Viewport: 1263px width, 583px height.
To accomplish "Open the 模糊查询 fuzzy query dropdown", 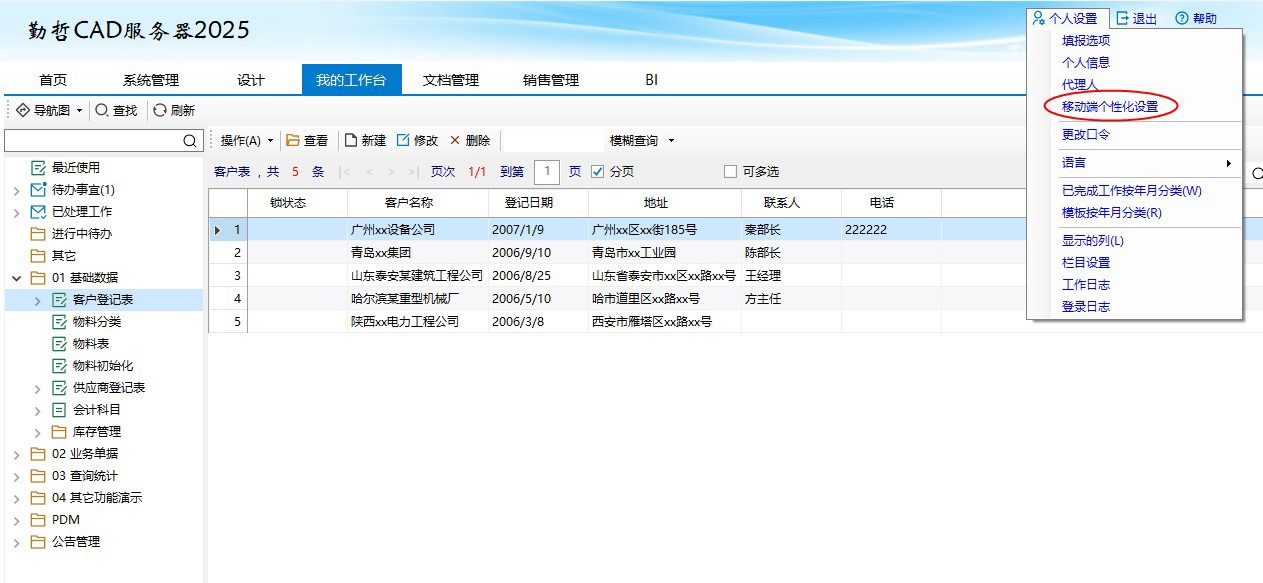I will click(642, 141).
